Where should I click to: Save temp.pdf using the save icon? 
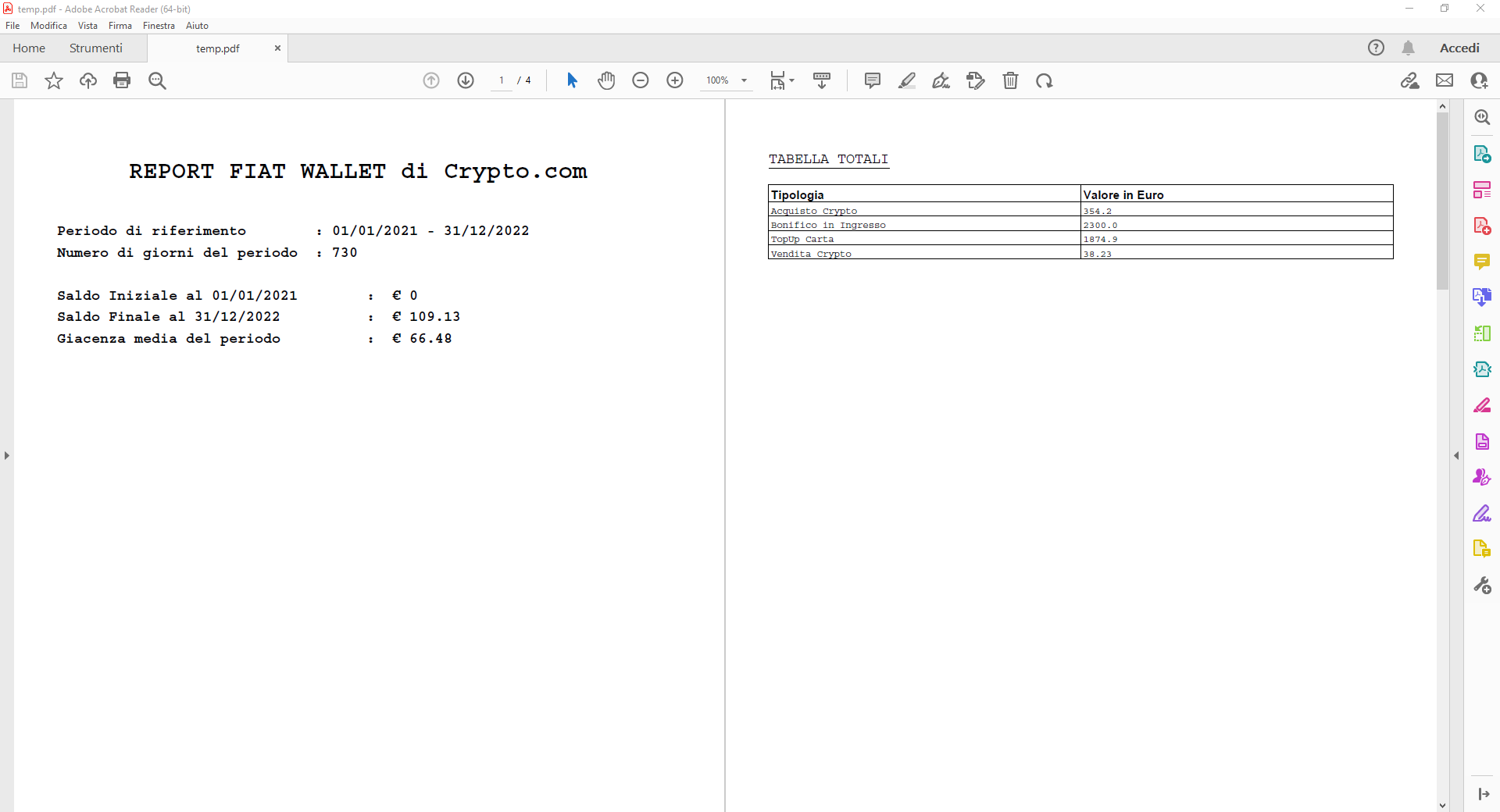pos(19,80)
